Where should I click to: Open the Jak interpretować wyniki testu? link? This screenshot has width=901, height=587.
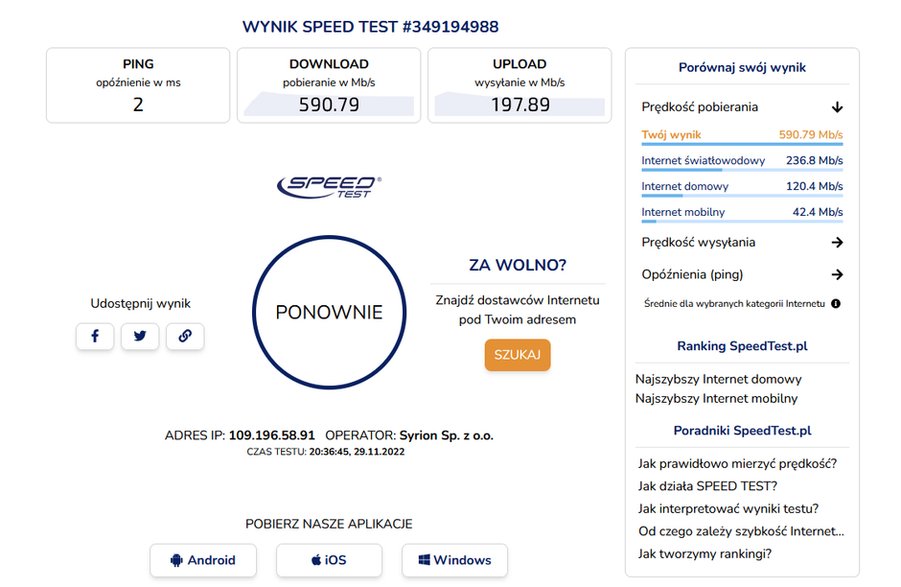click(728, 509)
